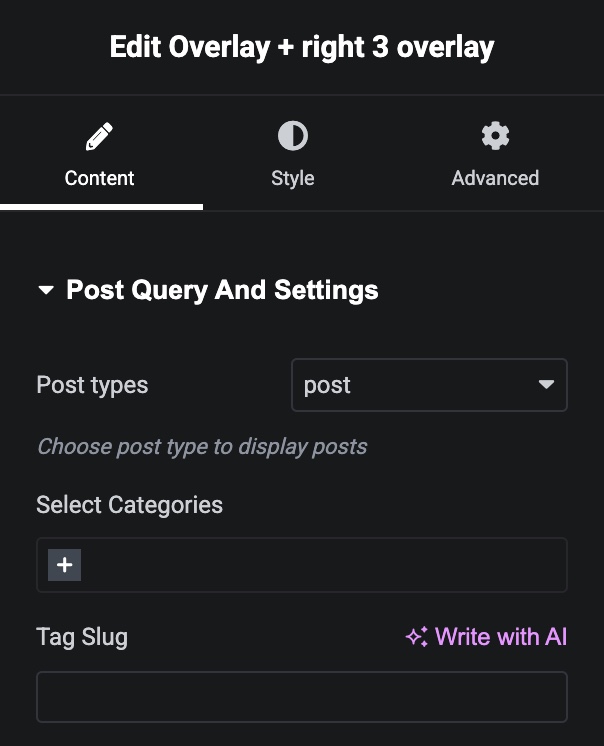Click the sparkle icon beside Write with AI

[x=416, y=637]
